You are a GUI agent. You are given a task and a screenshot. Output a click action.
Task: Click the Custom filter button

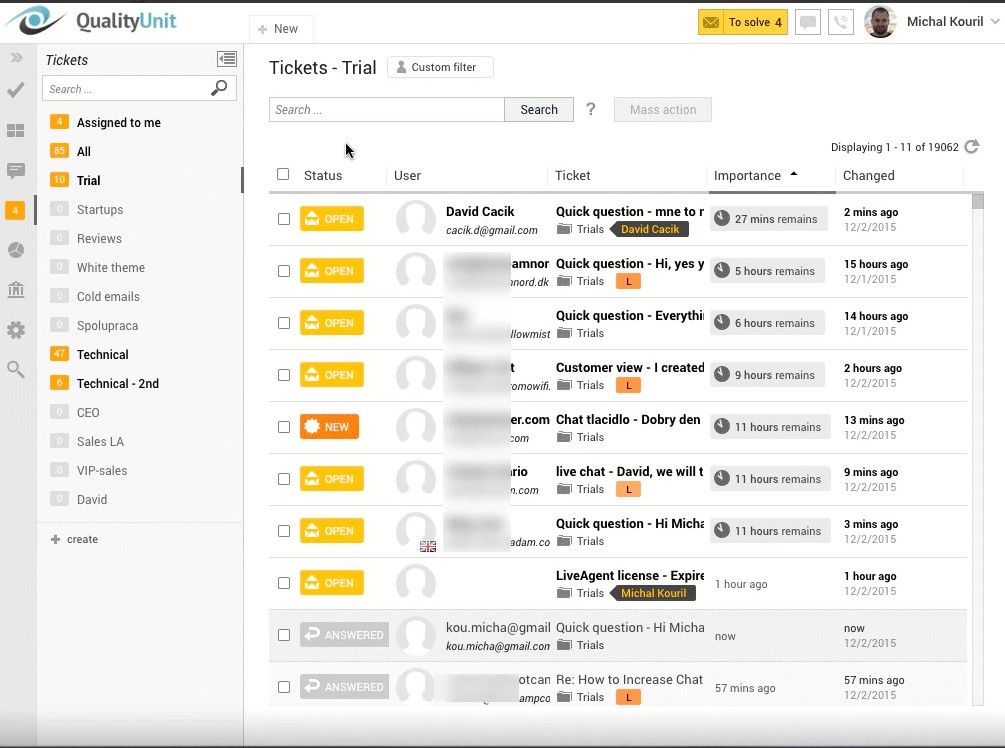442,67
